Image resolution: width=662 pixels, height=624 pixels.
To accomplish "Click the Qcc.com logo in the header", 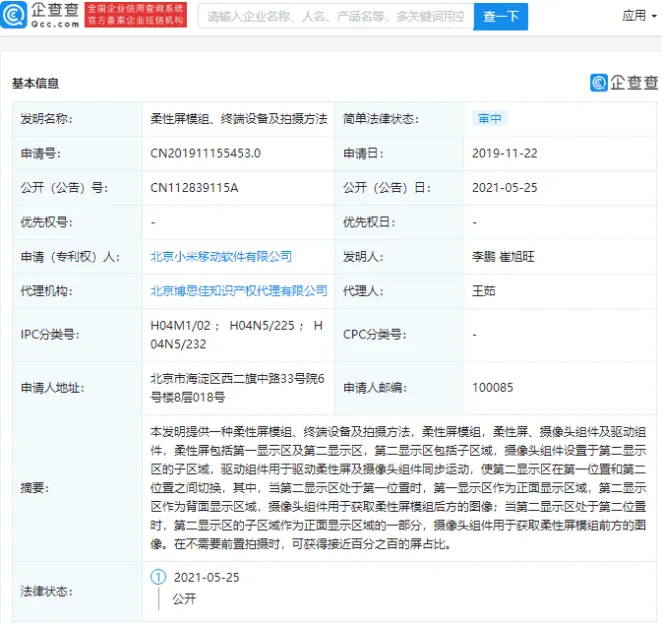I will click(41, 14).
